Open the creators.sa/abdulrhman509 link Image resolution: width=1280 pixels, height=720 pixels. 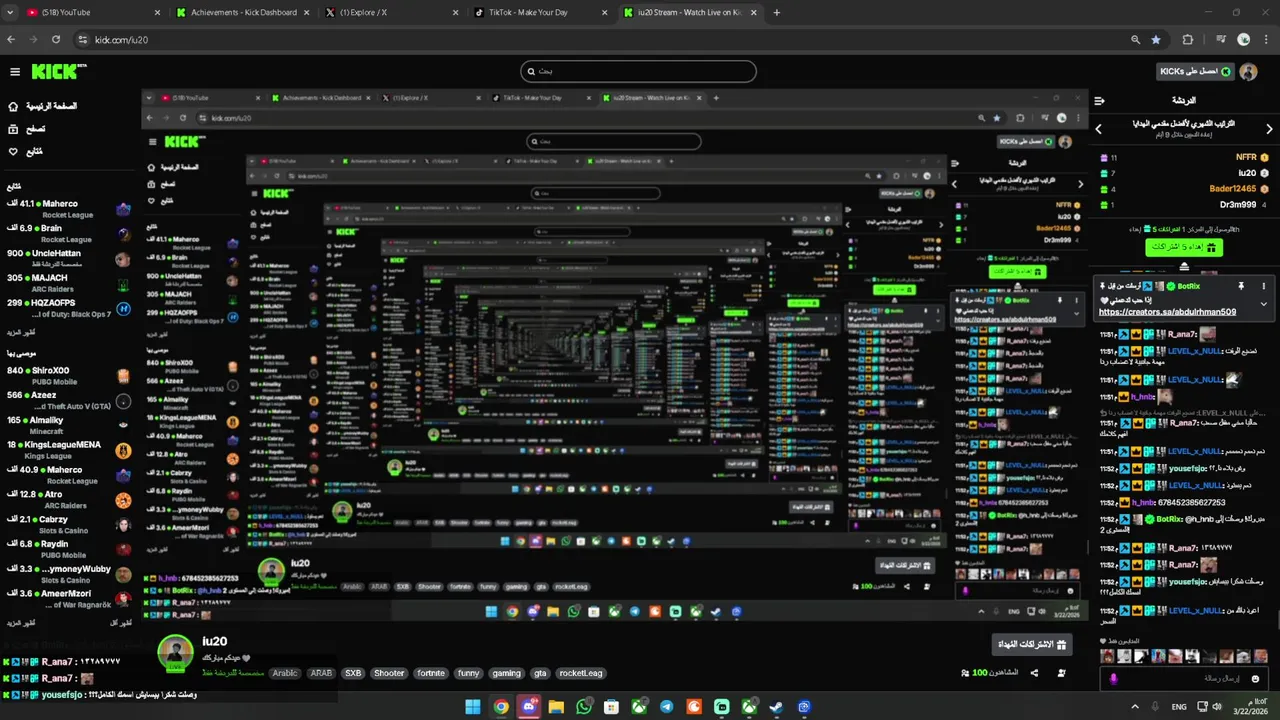1167,312
